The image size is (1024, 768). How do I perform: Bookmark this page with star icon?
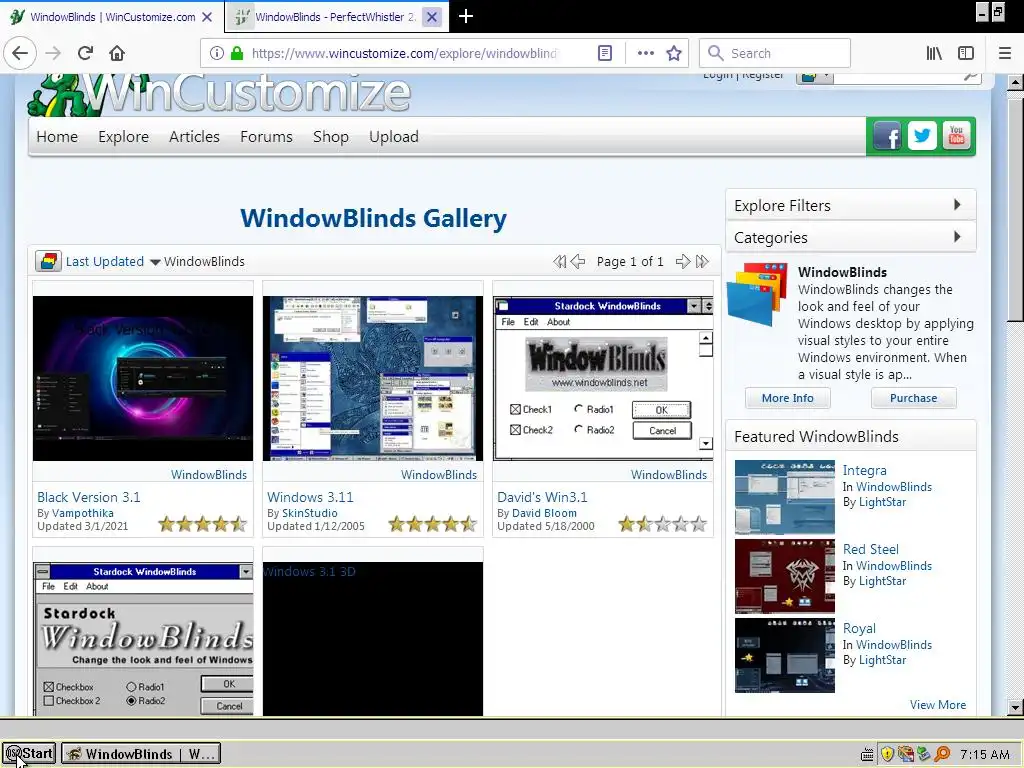click(674, 53)
